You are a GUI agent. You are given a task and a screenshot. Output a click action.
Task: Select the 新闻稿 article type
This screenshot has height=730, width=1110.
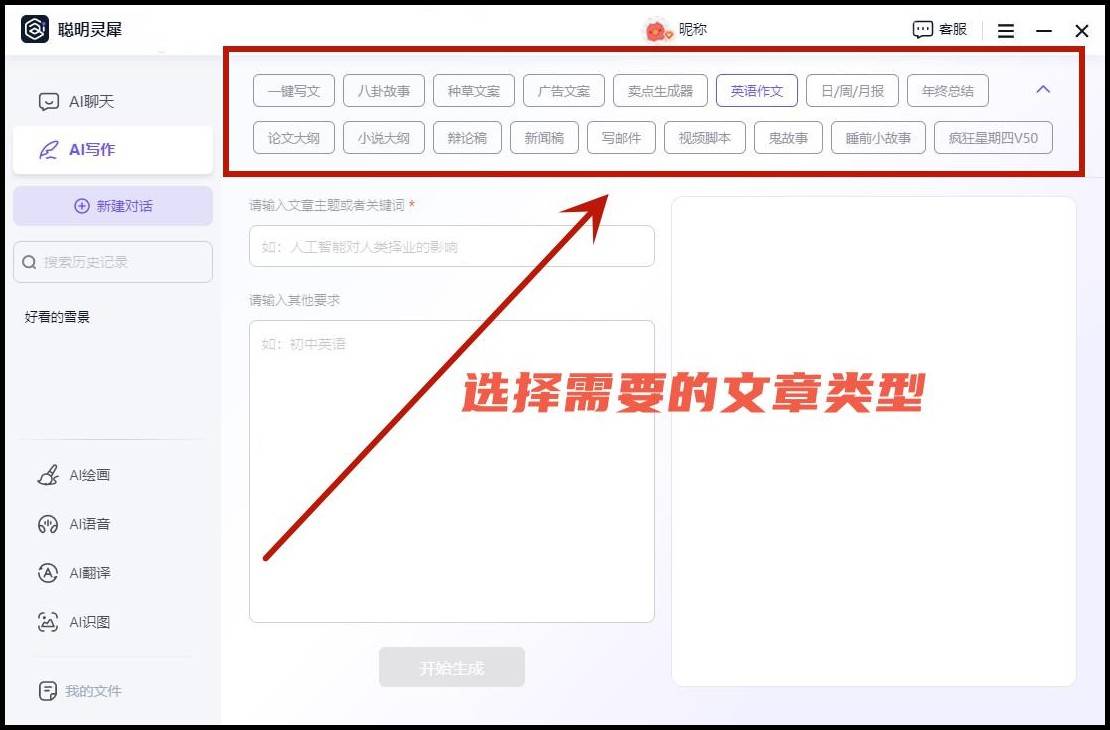coord(544,137)
